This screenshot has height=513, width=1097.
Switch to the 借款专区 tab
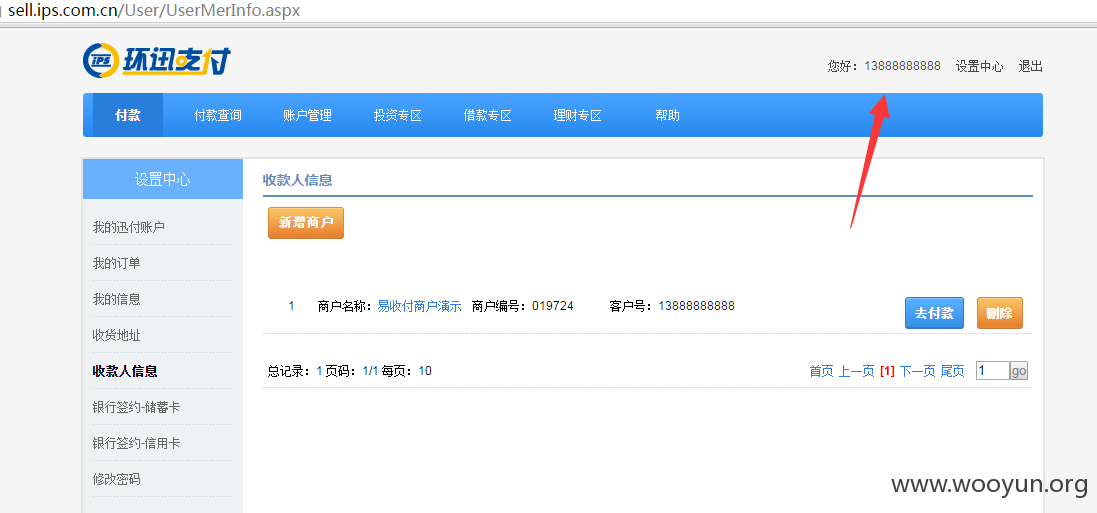(x=488, y=115)
